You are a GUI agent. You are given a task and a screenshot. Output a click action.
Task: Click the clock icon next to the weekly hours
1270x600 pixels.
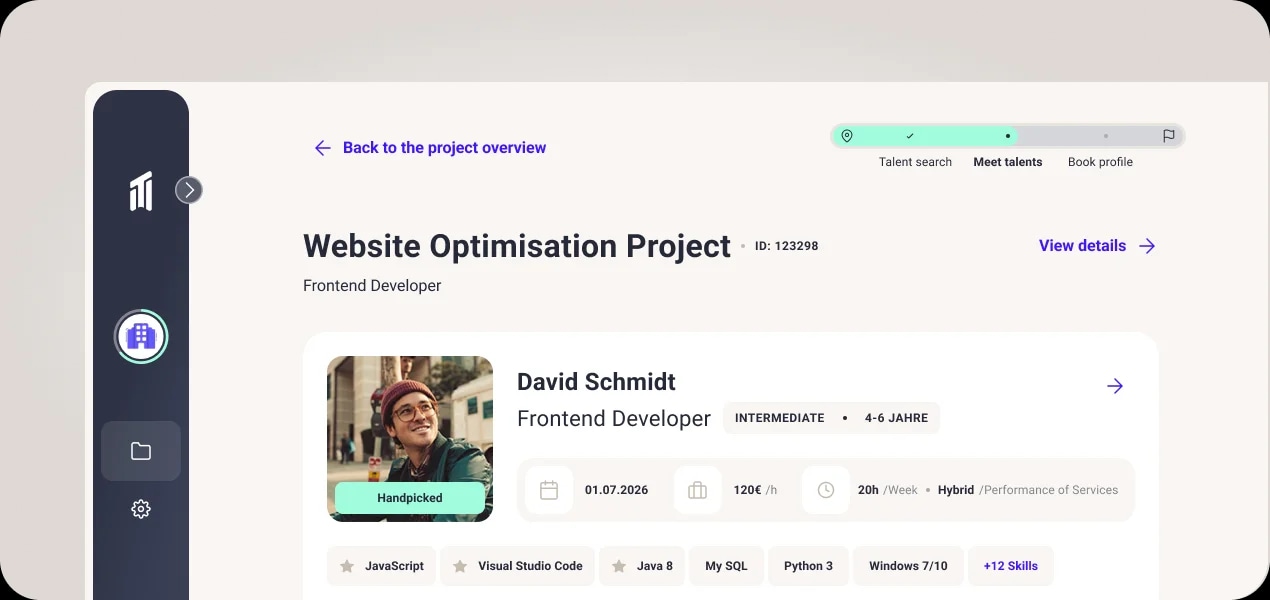point(825,489)
